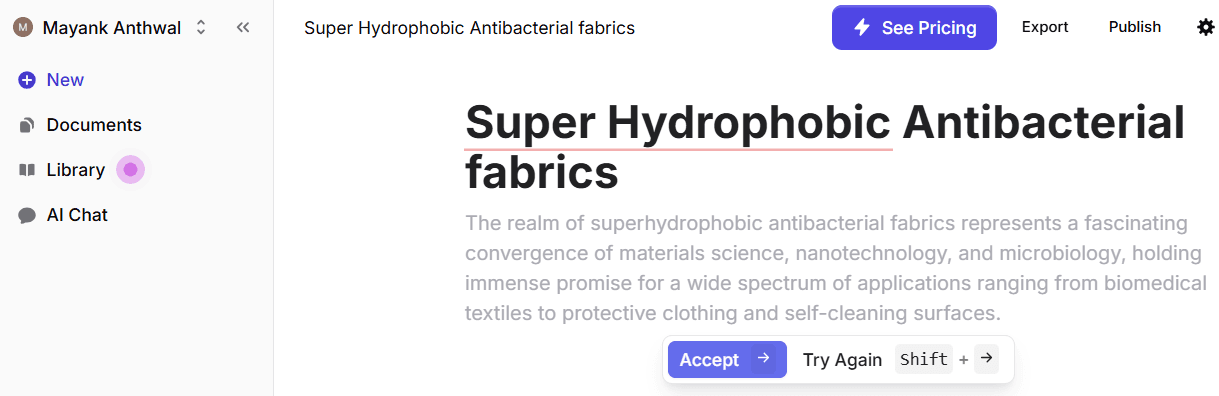Collapse the sidebar with the double chevron
The image size is (1219, 396).
coord(243,28)
